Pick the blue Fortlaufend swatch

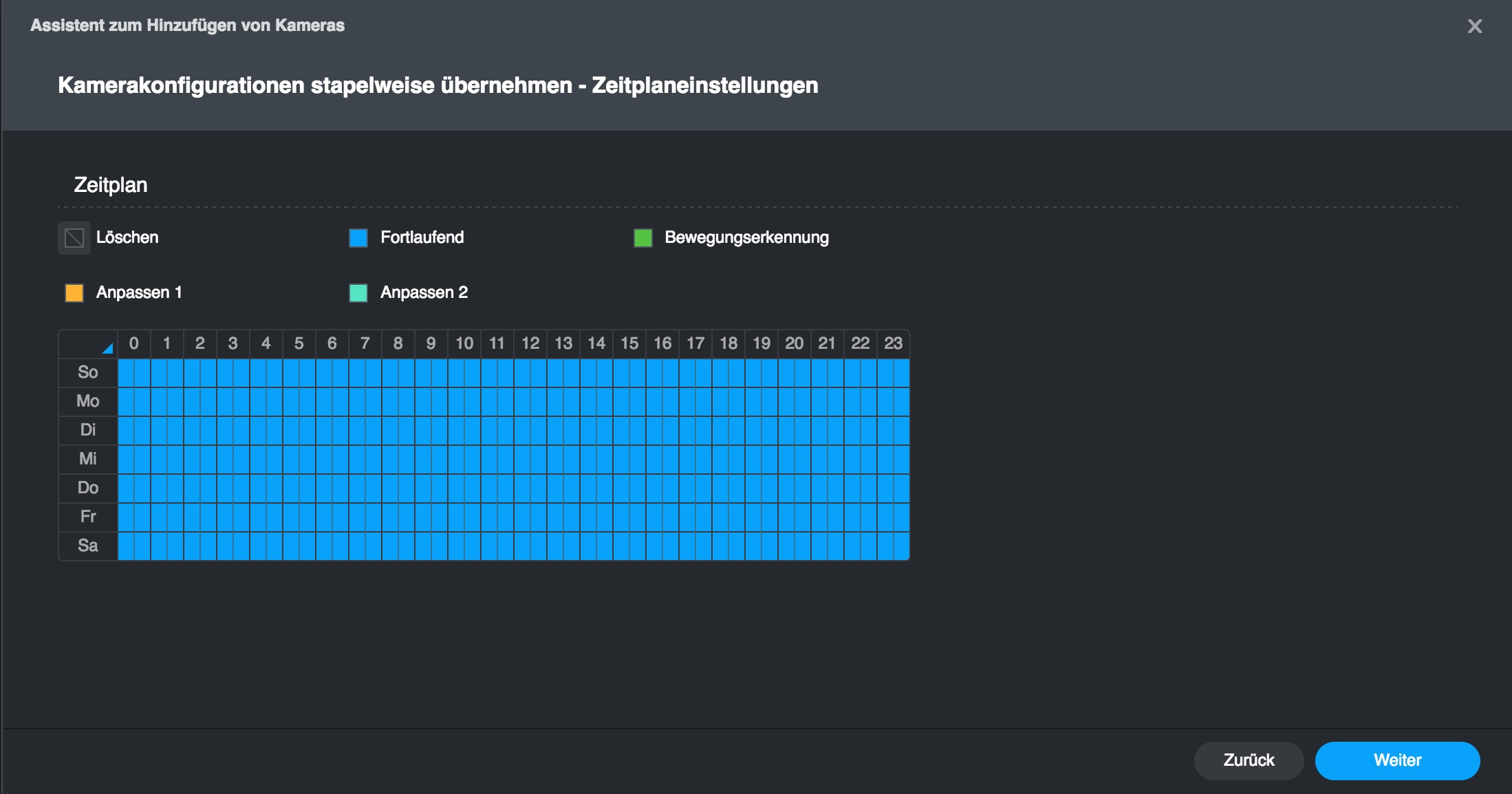pos(358,238)
